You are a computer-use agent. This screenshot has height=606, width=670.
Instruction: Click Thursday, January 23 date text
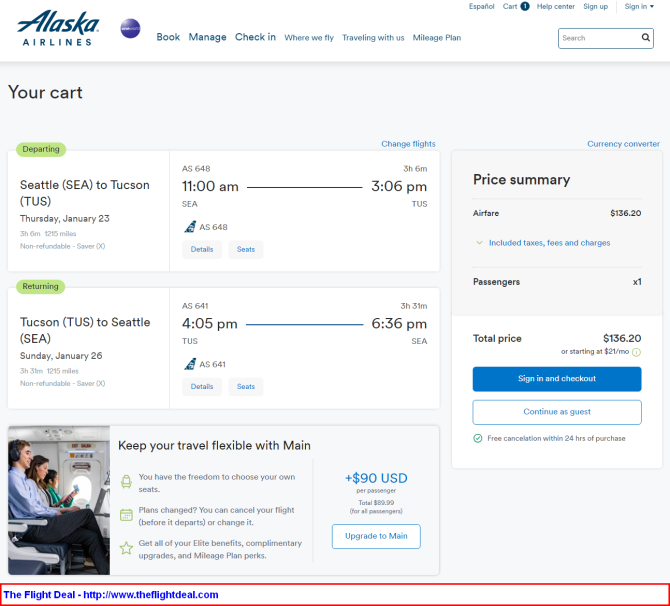pyautogui.click(x=65, y=218)
